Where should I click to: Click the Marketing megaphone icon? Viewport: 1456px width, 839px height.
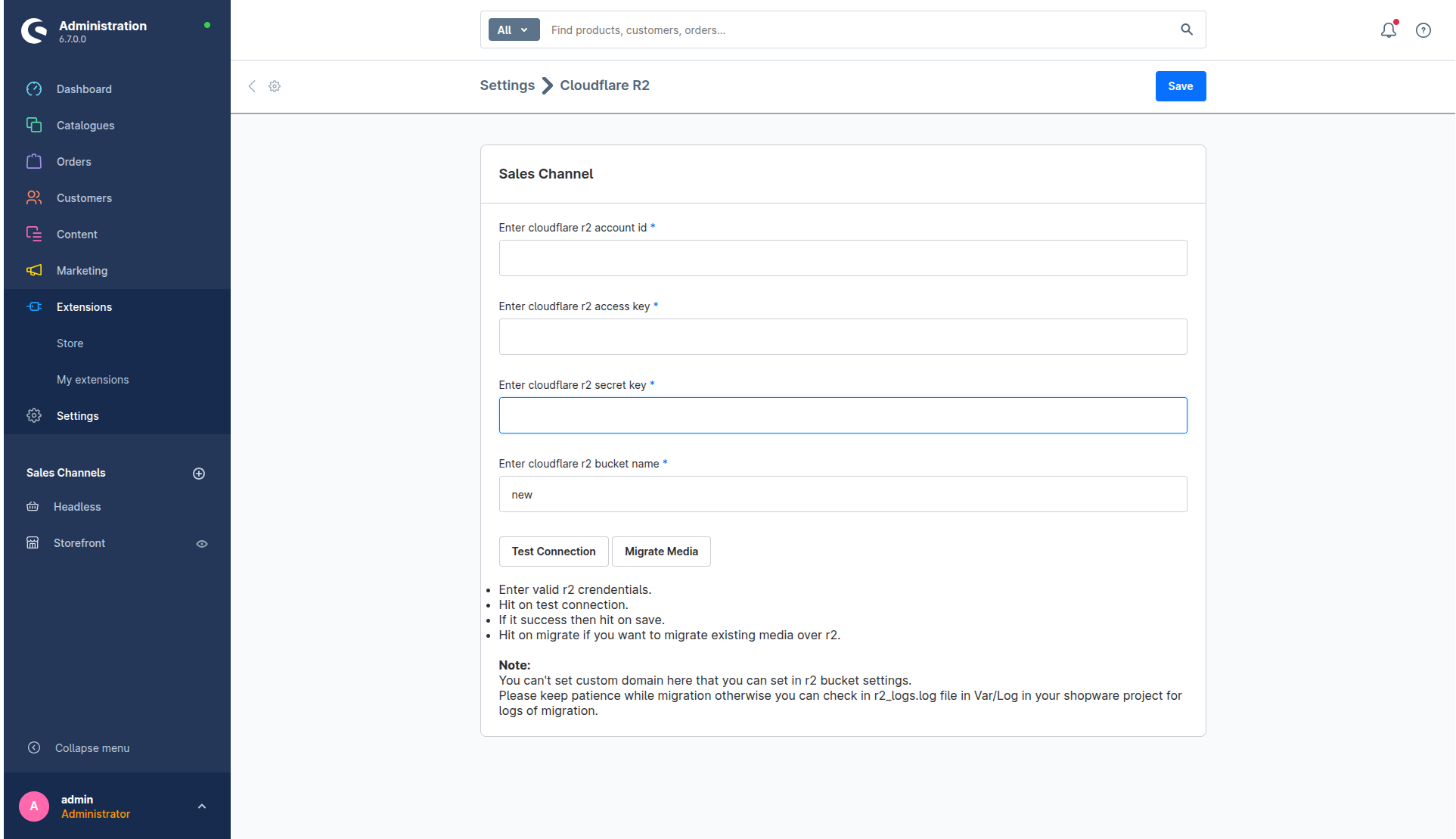[x=34, y=271]
